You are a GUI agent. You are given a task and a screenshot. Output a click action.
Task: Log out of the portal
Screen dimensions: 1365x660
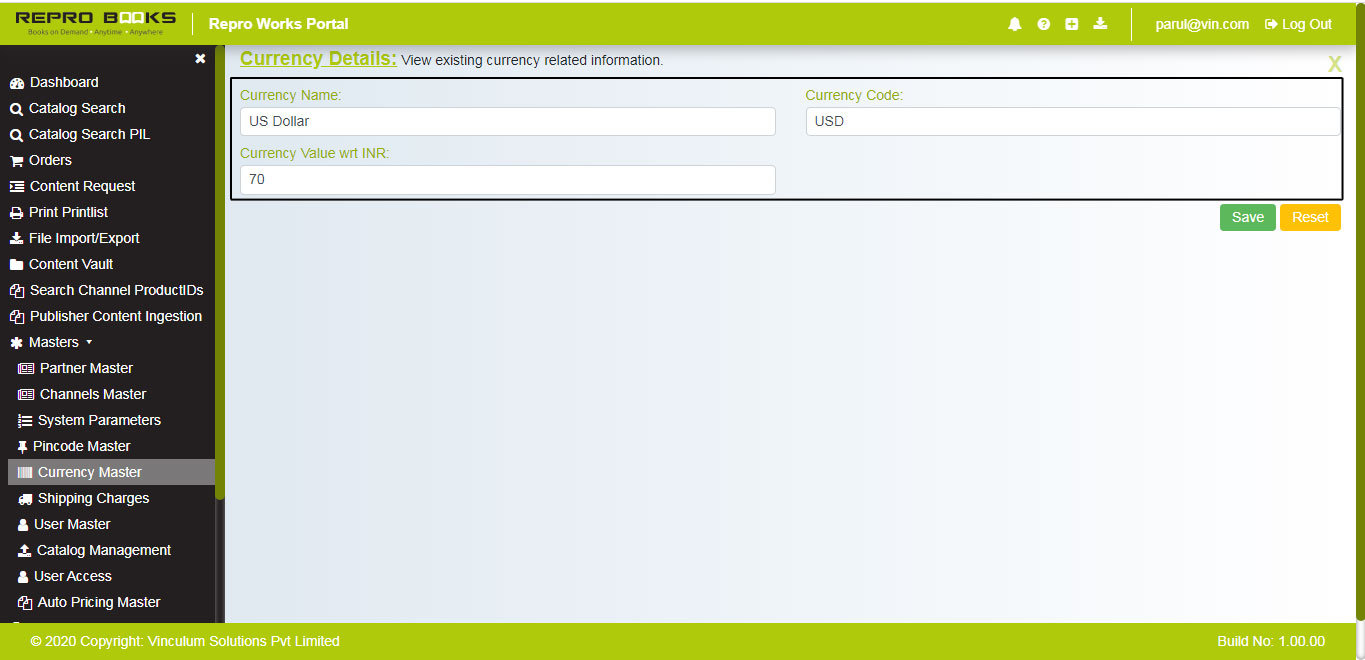[1298, 24]
